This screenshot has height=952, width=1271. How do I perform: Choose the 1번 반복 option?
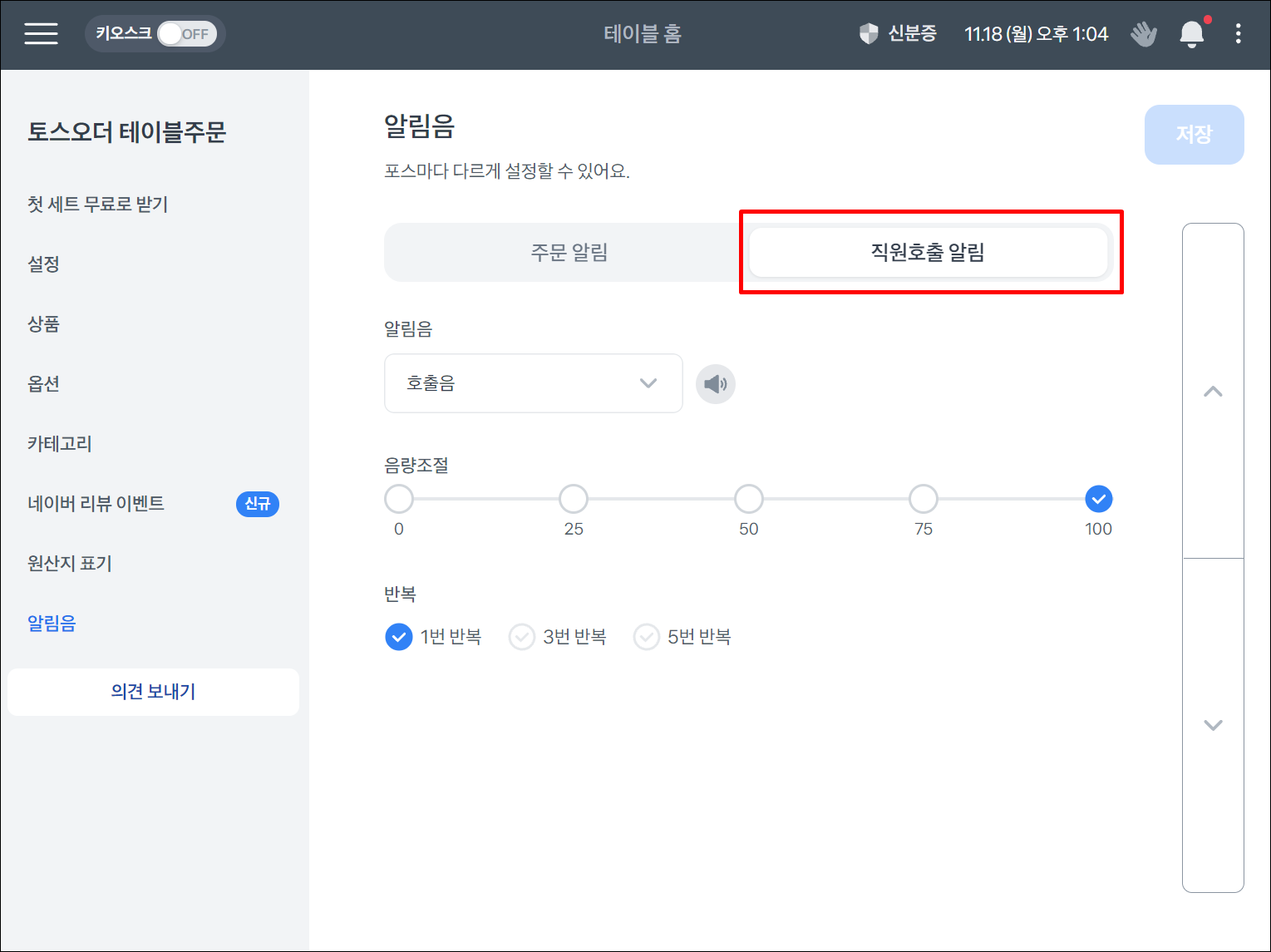coord(399,637)
